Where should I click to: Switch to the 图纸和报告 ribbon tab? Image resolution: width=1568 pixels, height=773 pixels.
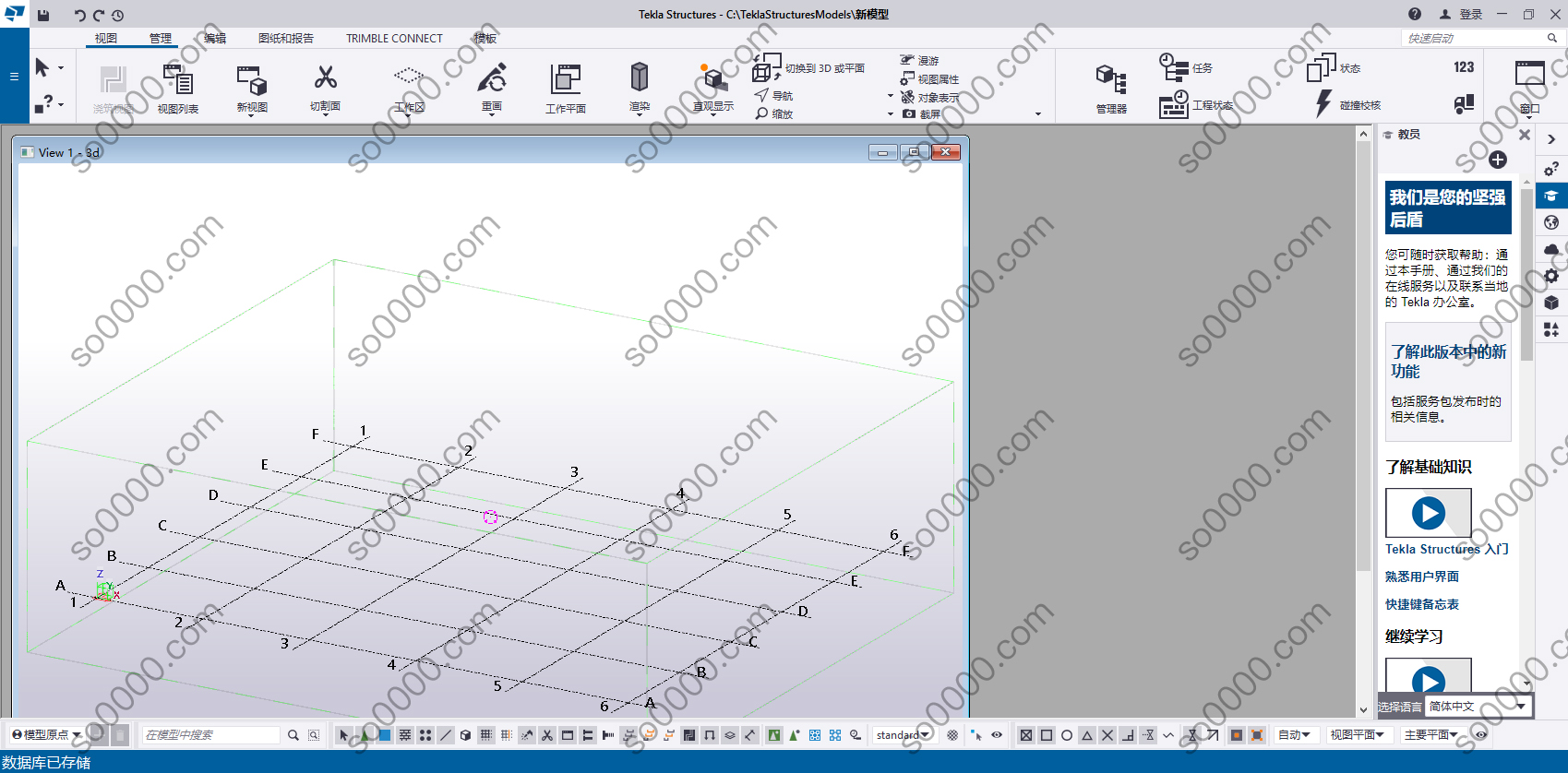pyautogui.click(x=286, y=38)
